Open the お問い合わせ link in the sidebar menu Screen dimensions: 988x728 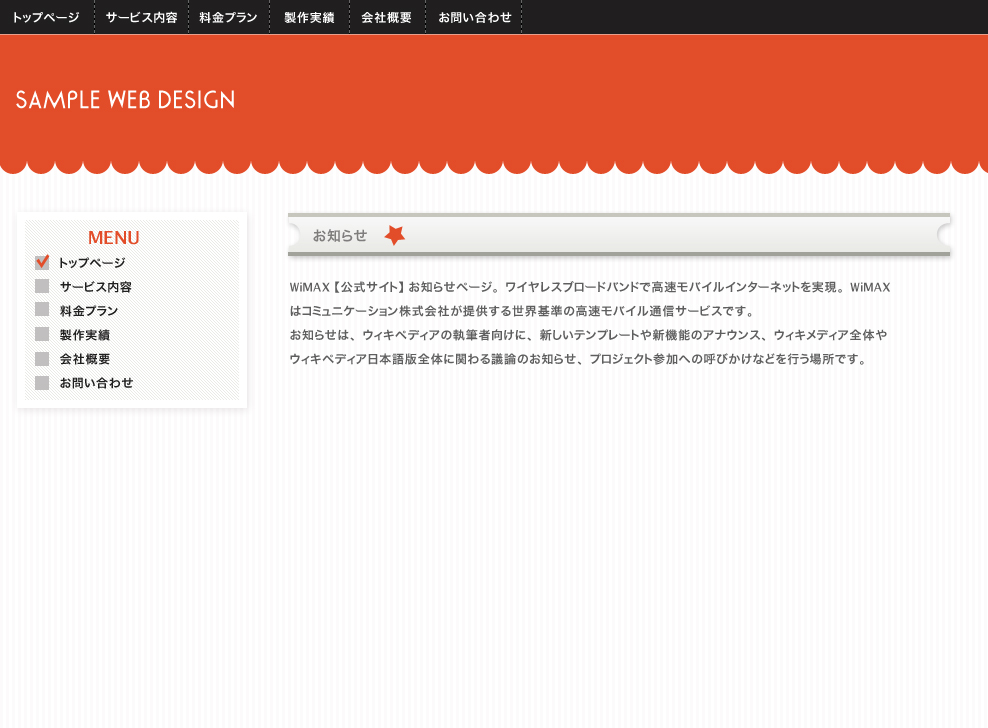96,383
